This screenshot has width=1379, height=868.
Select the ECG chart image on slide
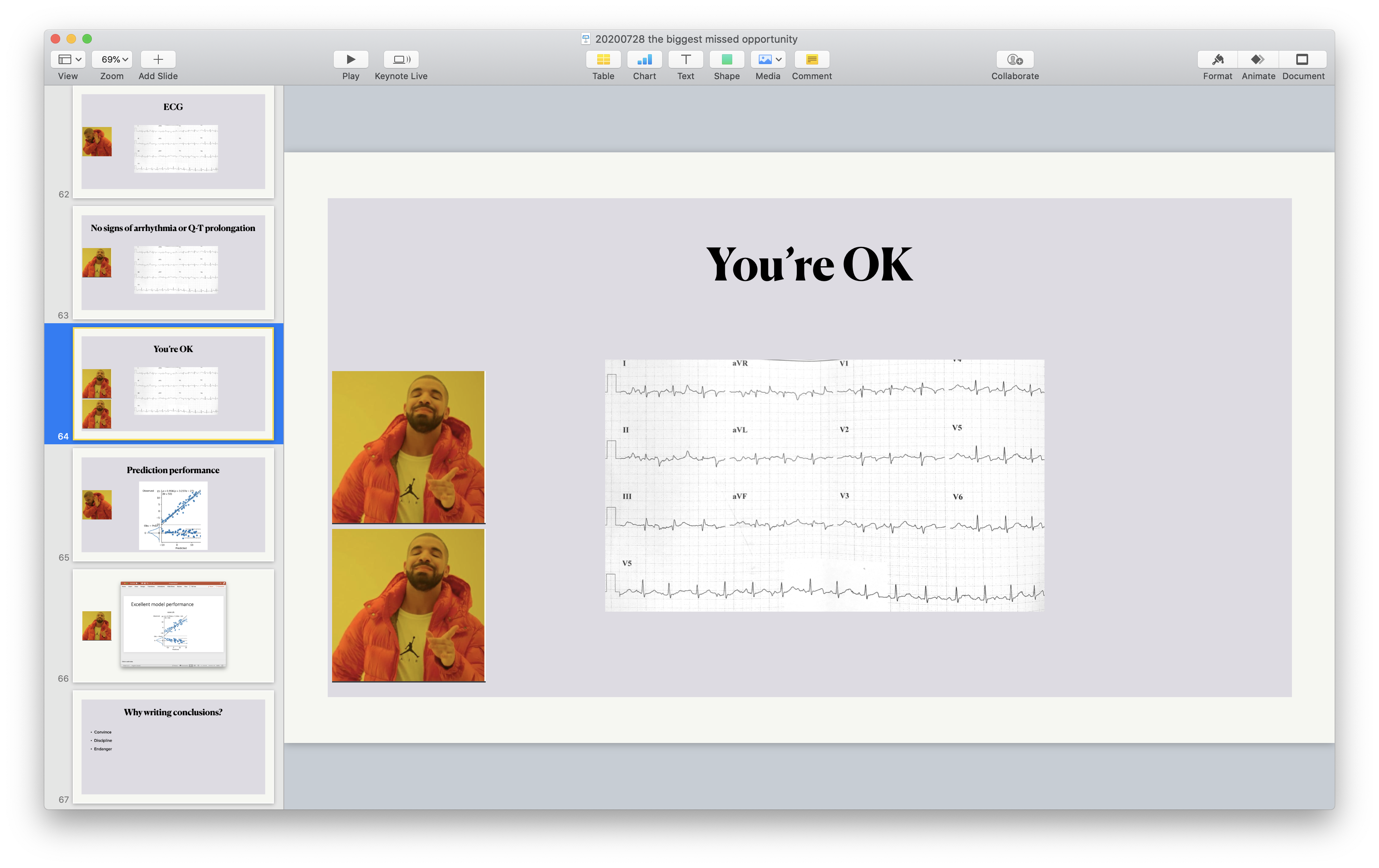tap(824, 485)
